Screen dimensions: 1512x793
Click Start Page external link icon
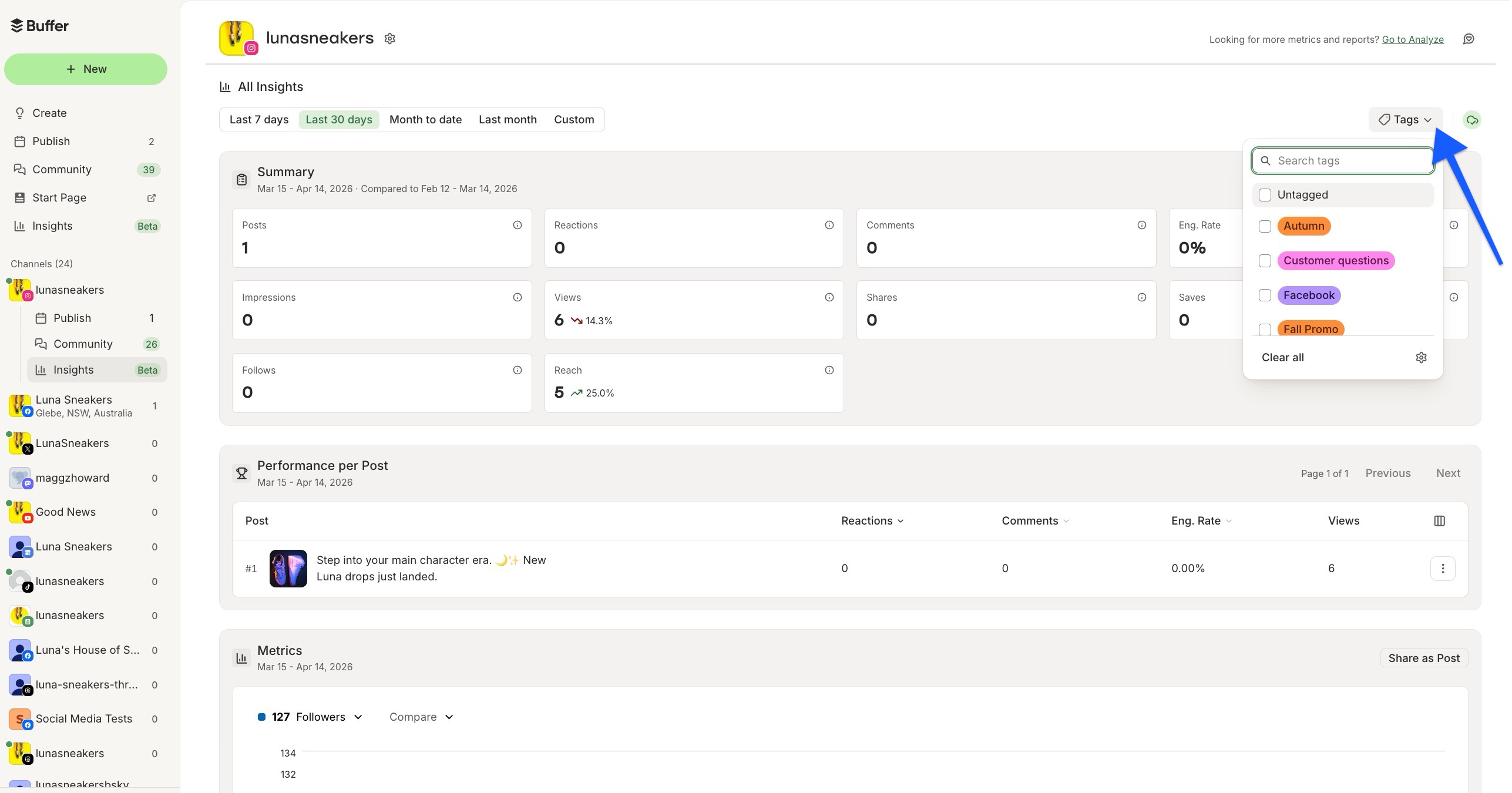tap(151, 197)
